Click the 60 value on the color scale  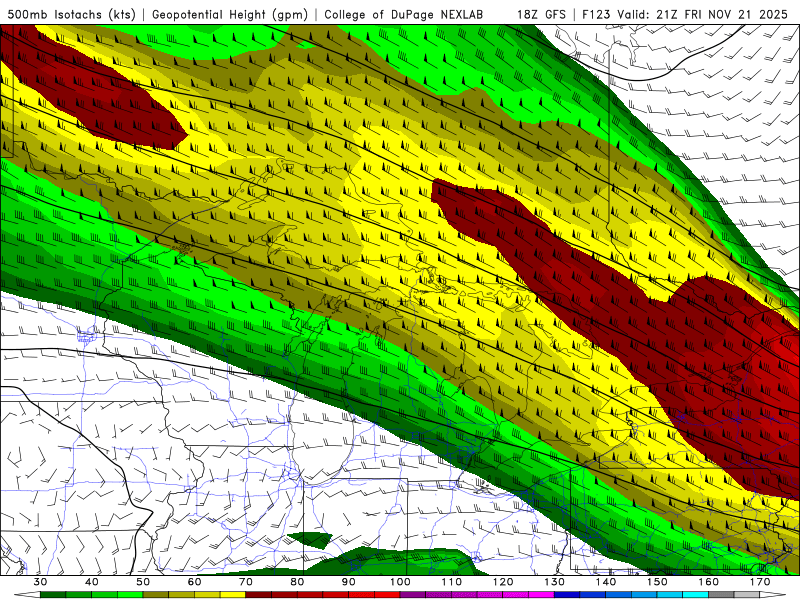pos(194,582)
